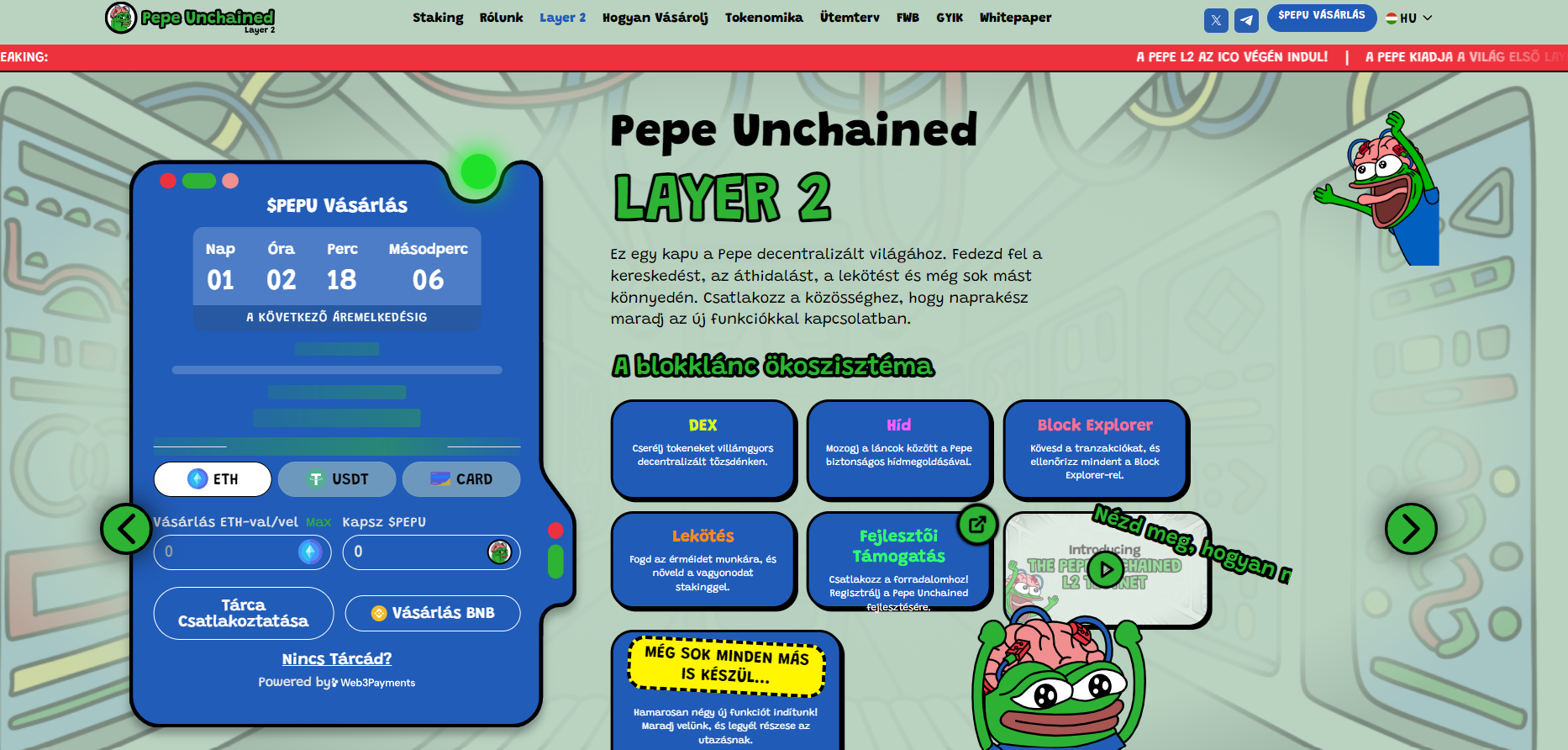
Task: Open the GYIK nav link
Action: coord(950,18)
